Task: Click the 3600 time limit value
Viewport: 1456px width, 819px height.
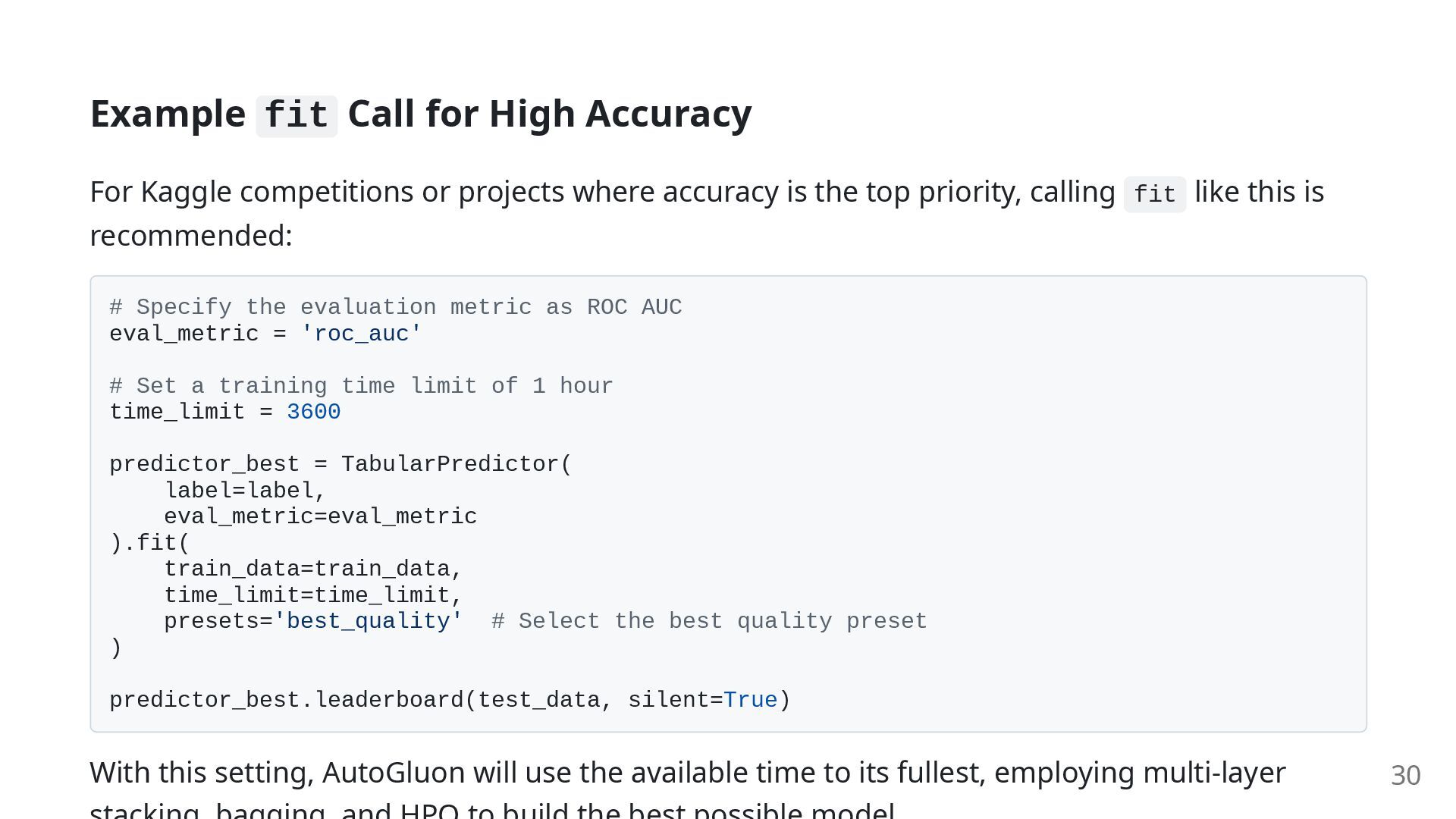Action: 314,412
